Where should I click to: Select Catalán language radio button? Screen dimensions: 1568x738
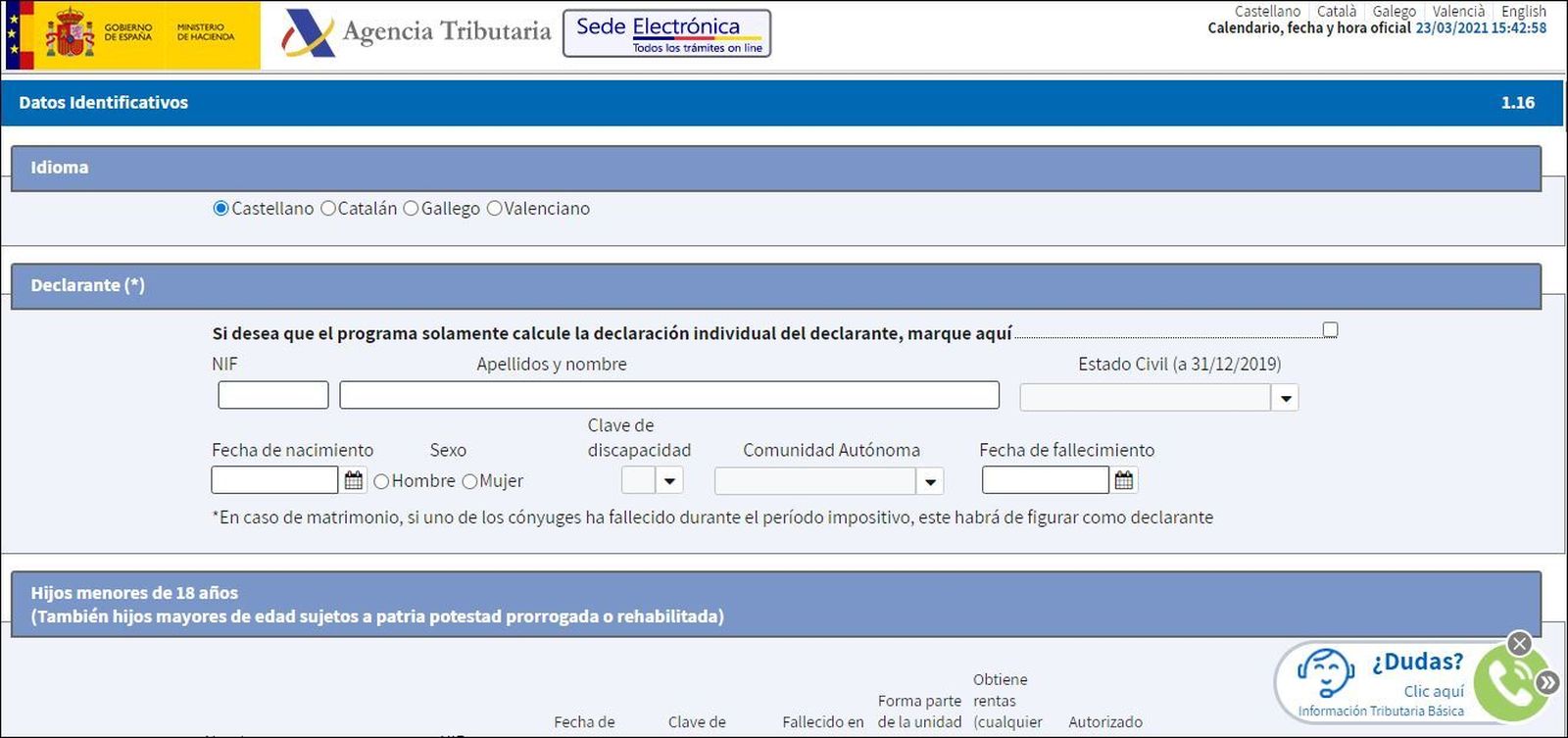[x=328, y=208]
